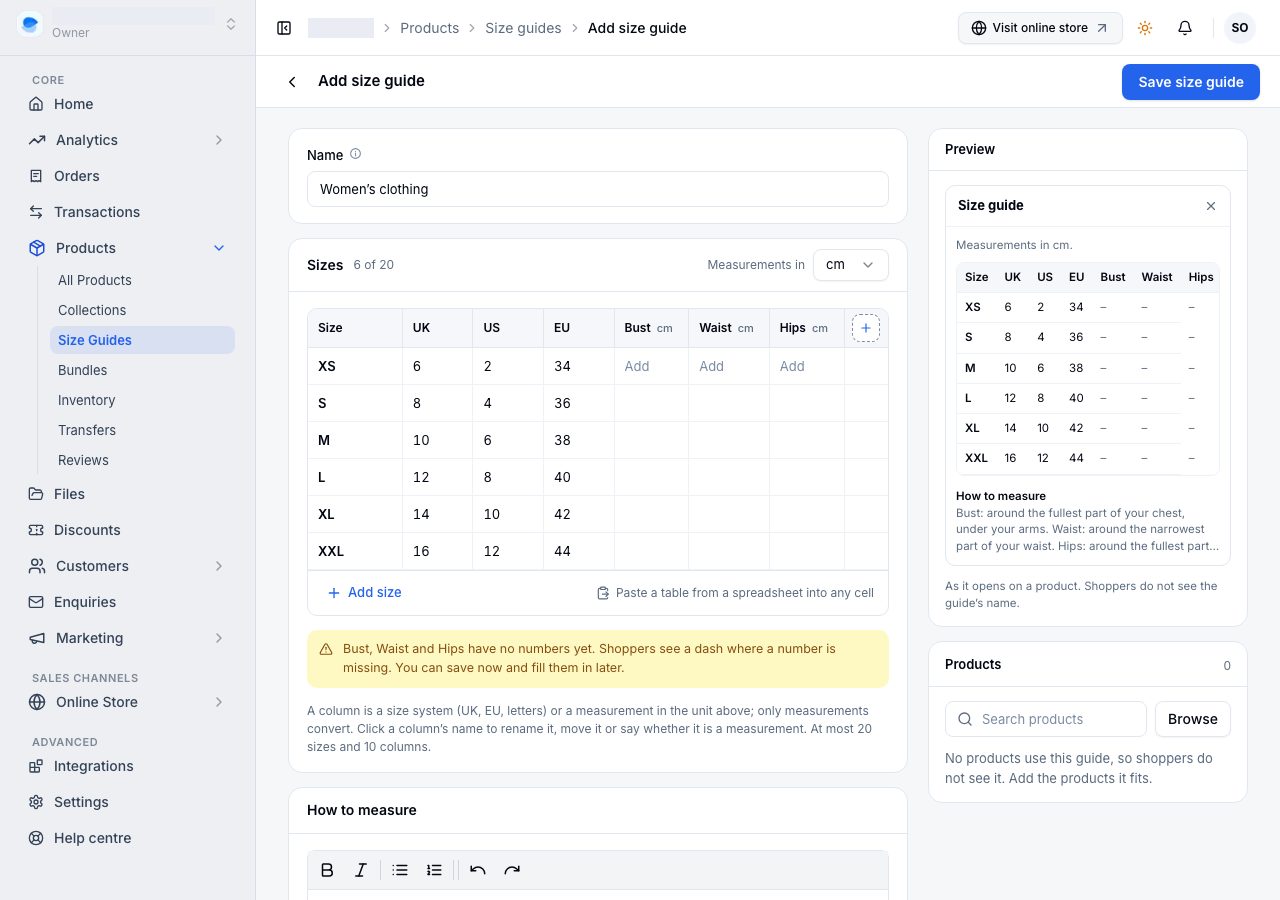
Task: Click Save size guide button
Action: (x=1191, y=82)
